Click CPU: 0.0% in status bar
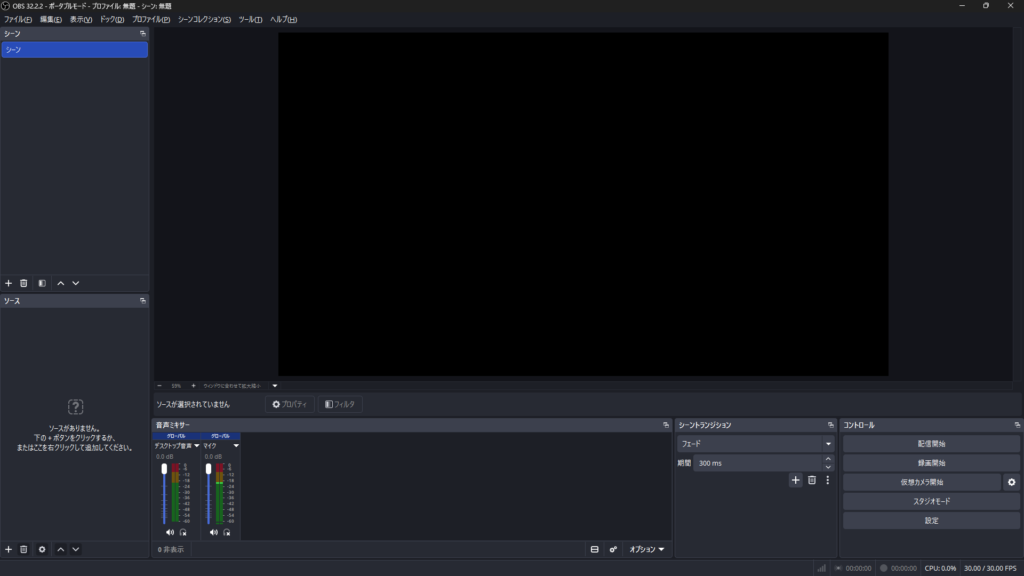The height and width of the screenshot is (576, 1024). point(940,569)
